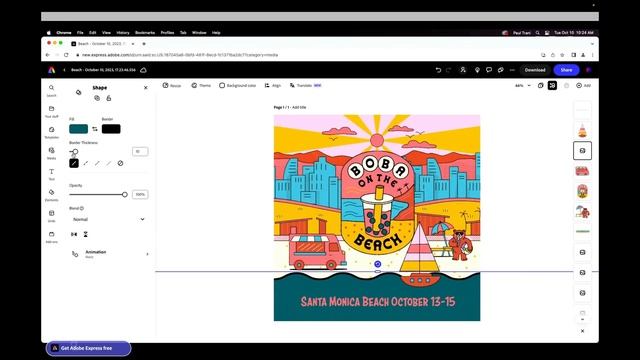Select the sailboat layer thumbnail
640x360 pixels.
click(582, 131)
